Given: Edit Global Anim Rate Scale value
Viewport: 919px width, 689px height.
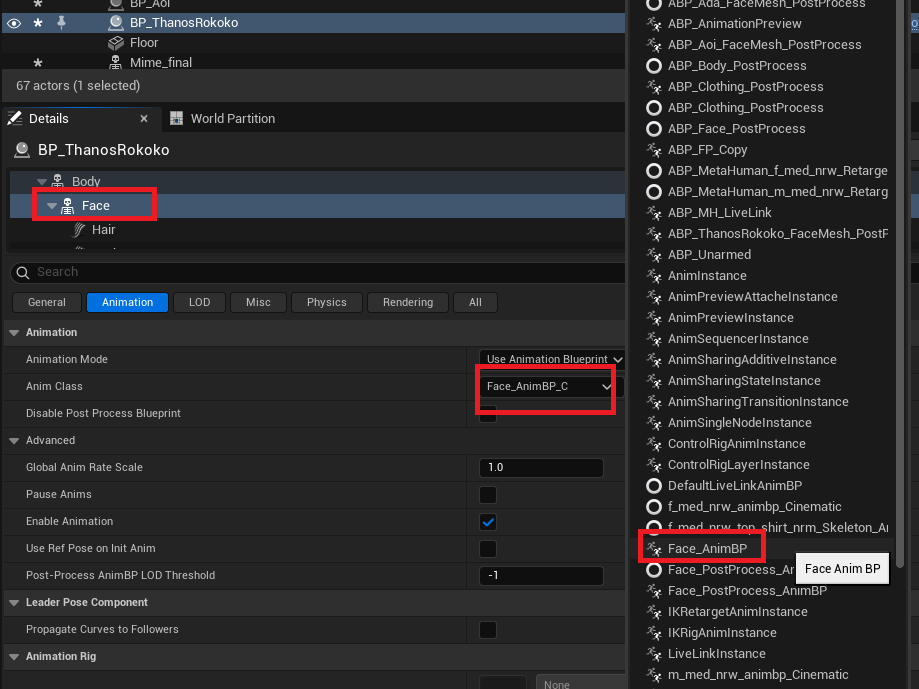Looking at the screenshot, I should pos(542,468).
